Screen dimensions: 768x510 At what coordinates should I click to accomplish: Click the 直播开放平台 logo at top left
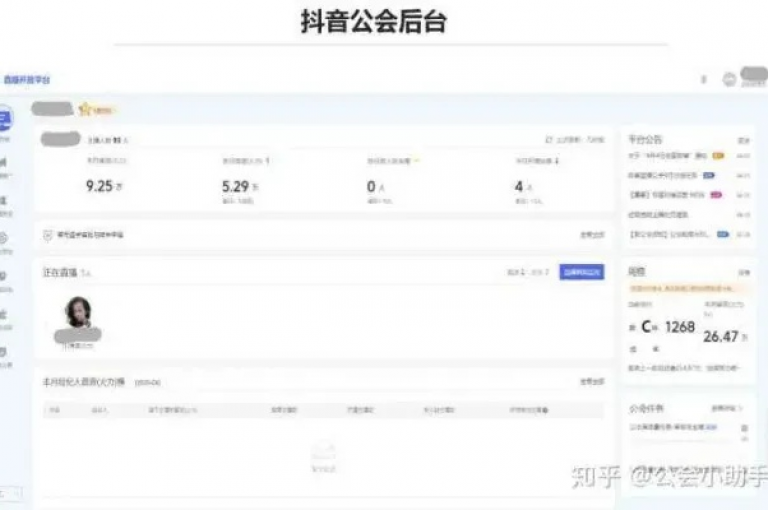point(27,79)
